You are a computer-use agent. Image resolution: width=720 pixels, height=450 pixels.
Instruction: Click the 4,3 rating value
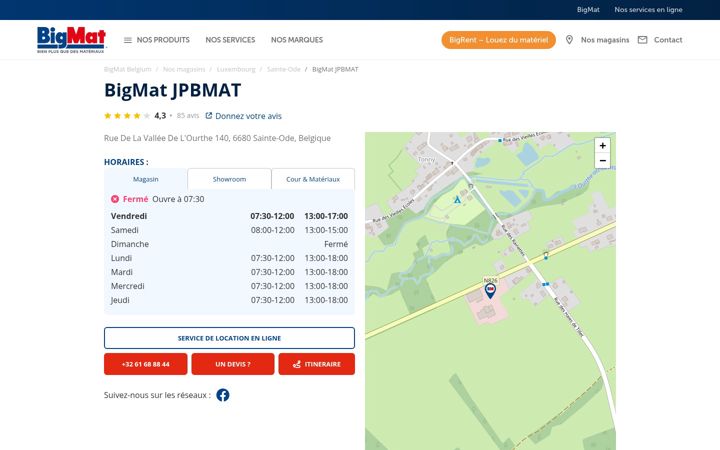tap(160, 116)
